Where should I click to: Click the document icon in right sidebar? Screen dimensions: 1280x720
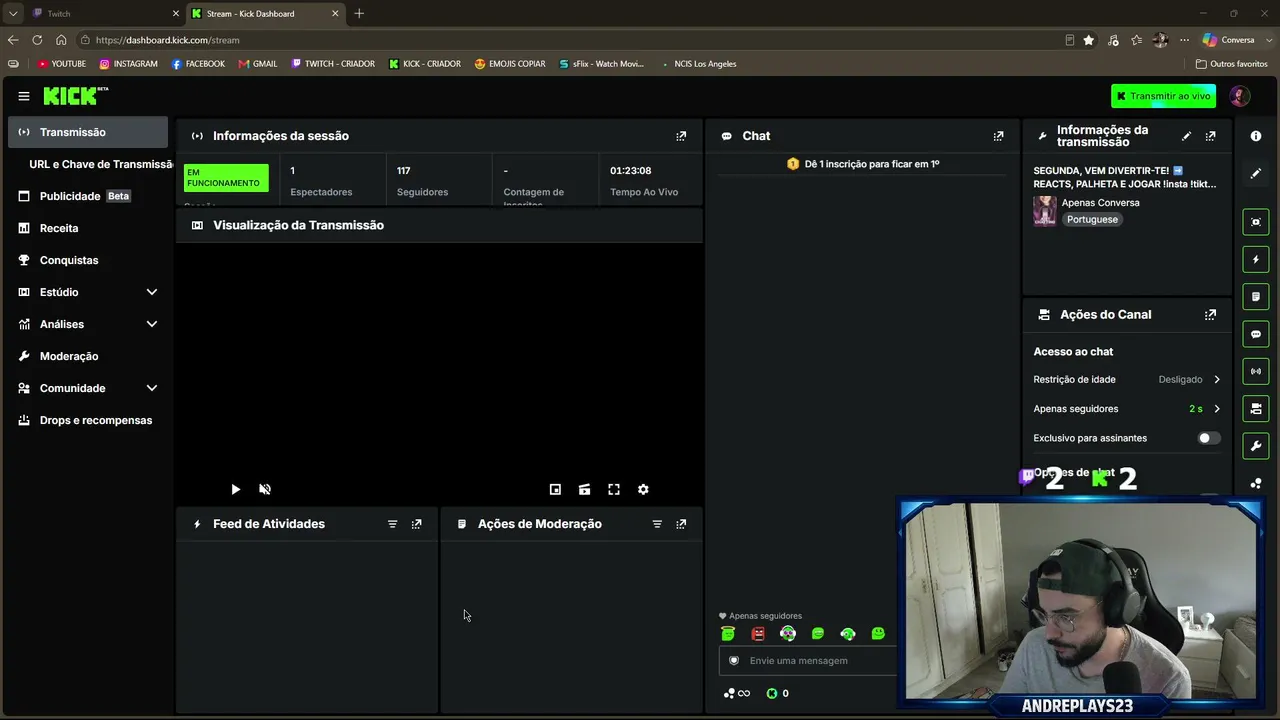point(1256,297)
